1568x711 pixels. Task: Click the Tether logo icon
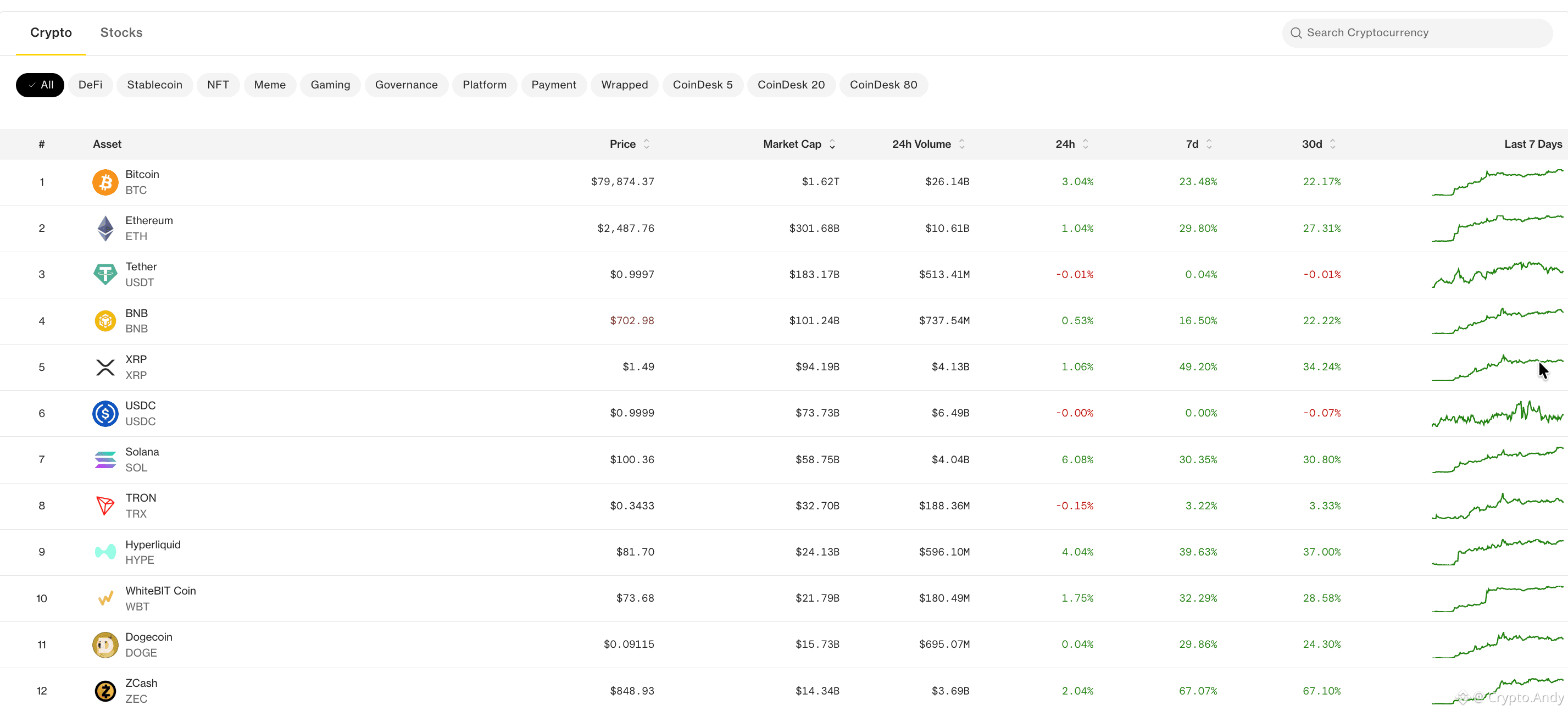pos(105,275)
